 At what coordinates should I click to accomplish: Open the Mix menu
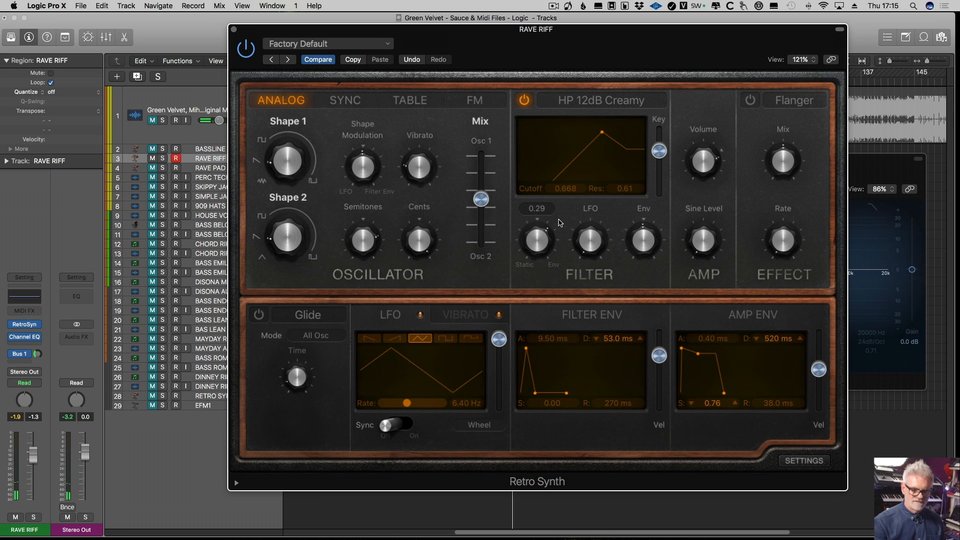(x=219, y=6)
